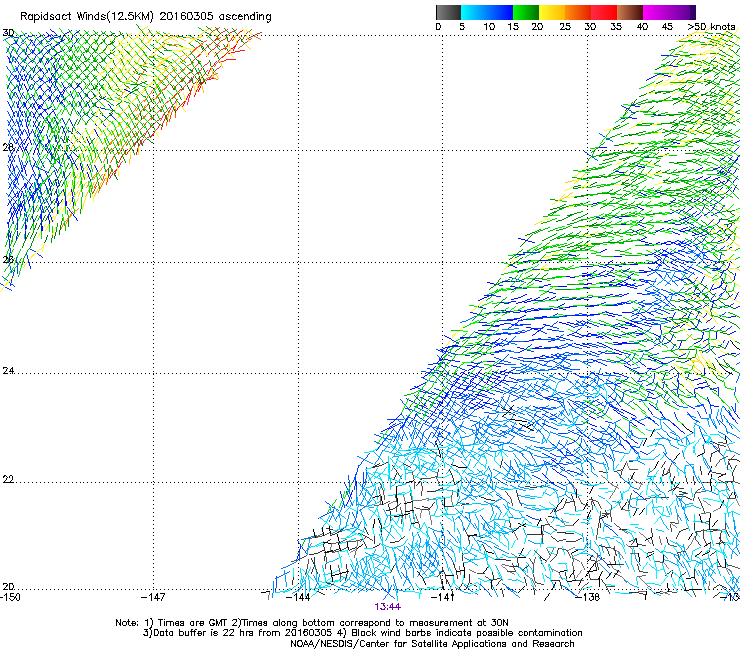This screenshot has height=650, width=740.
Task: Click the legend label 35
Action: pos(616,27)
